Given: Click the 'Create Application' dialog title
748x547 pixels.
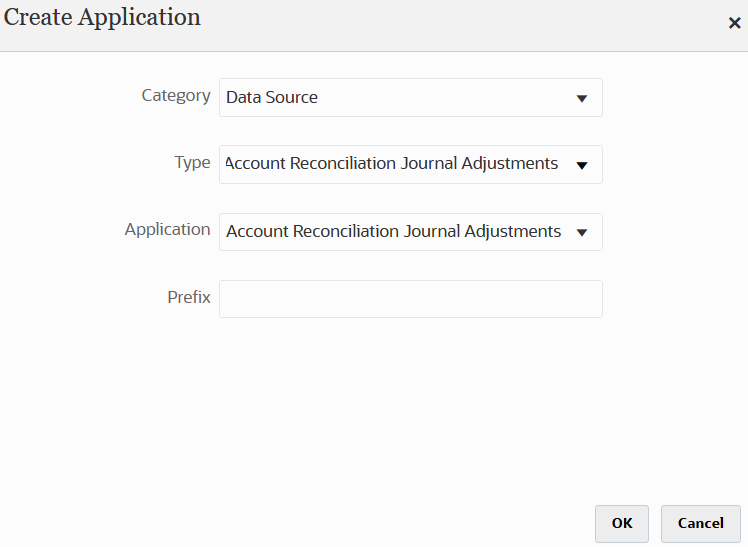Looking at the screenshot, I should click(x=103, y=18).
